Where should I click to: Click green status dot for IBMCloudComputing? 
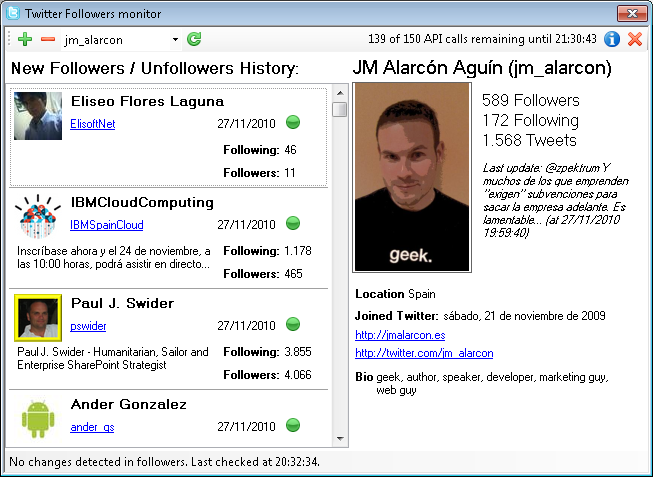[293, 223]
